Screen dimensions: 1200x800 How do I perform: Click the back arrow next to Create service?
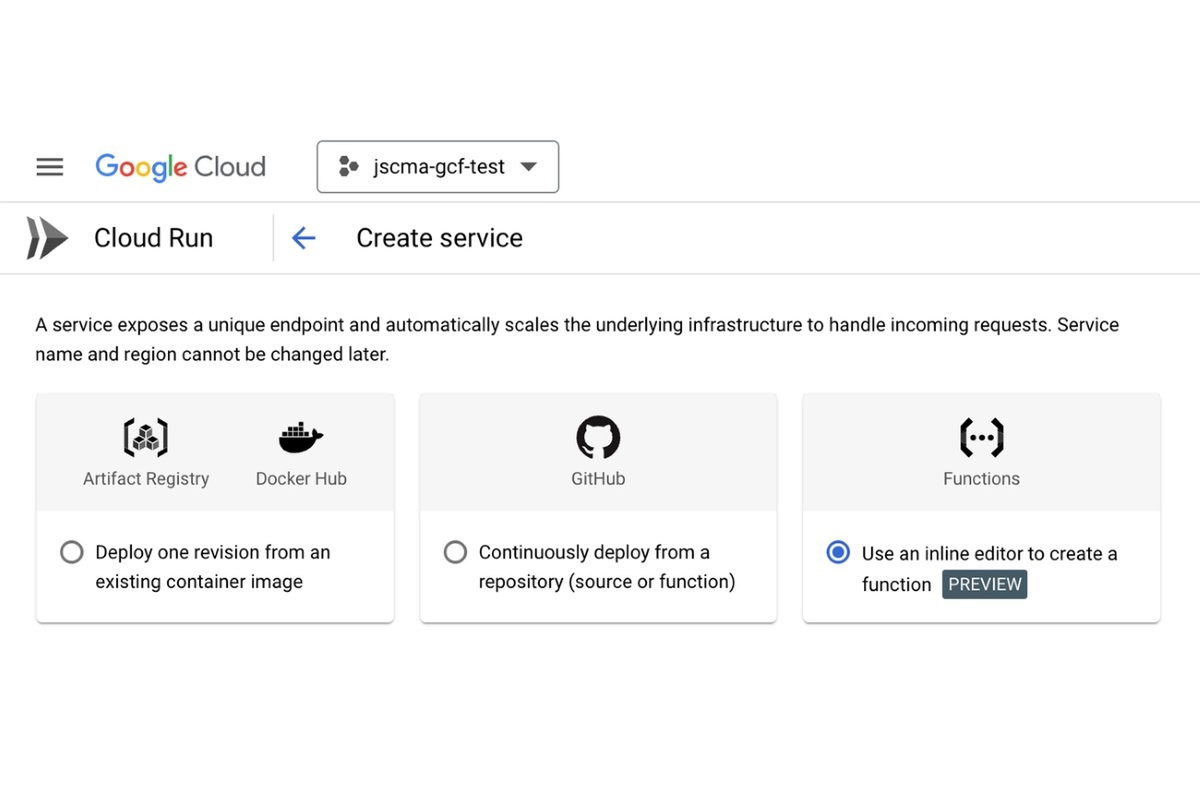coord(303,238)
